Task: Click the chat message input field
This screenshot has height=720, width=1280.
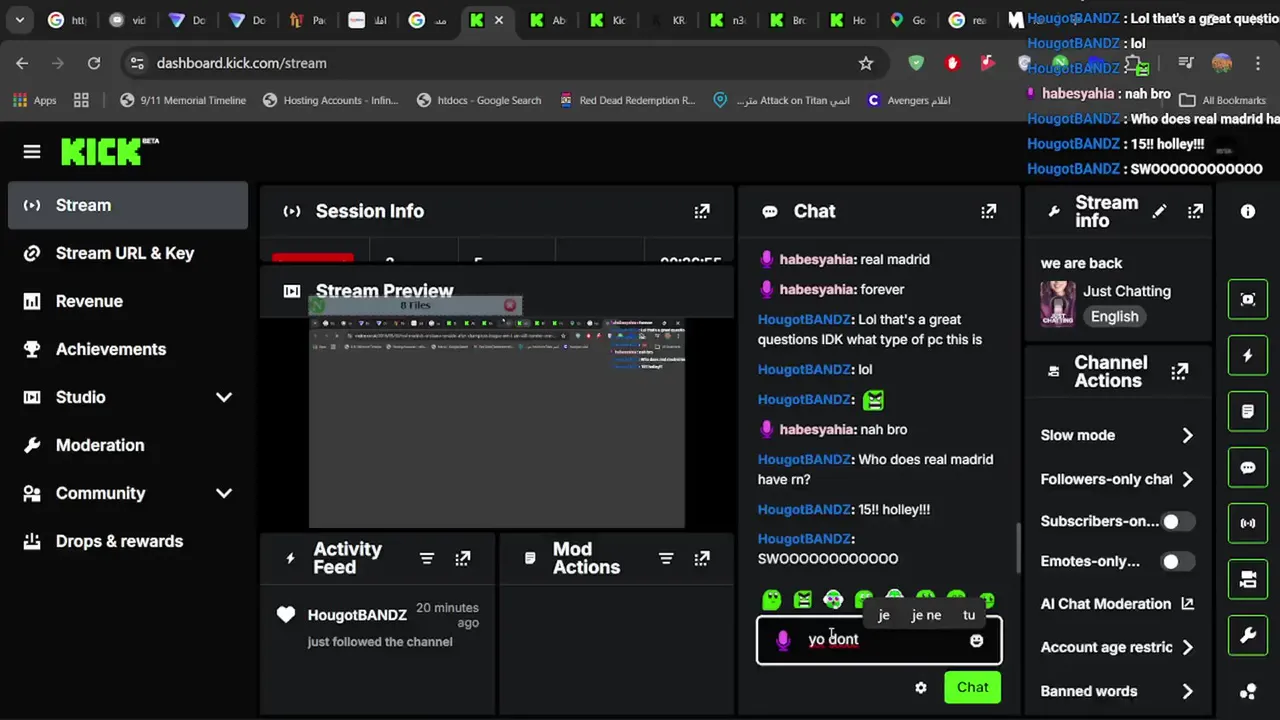Action: click(x=880, y=640)
